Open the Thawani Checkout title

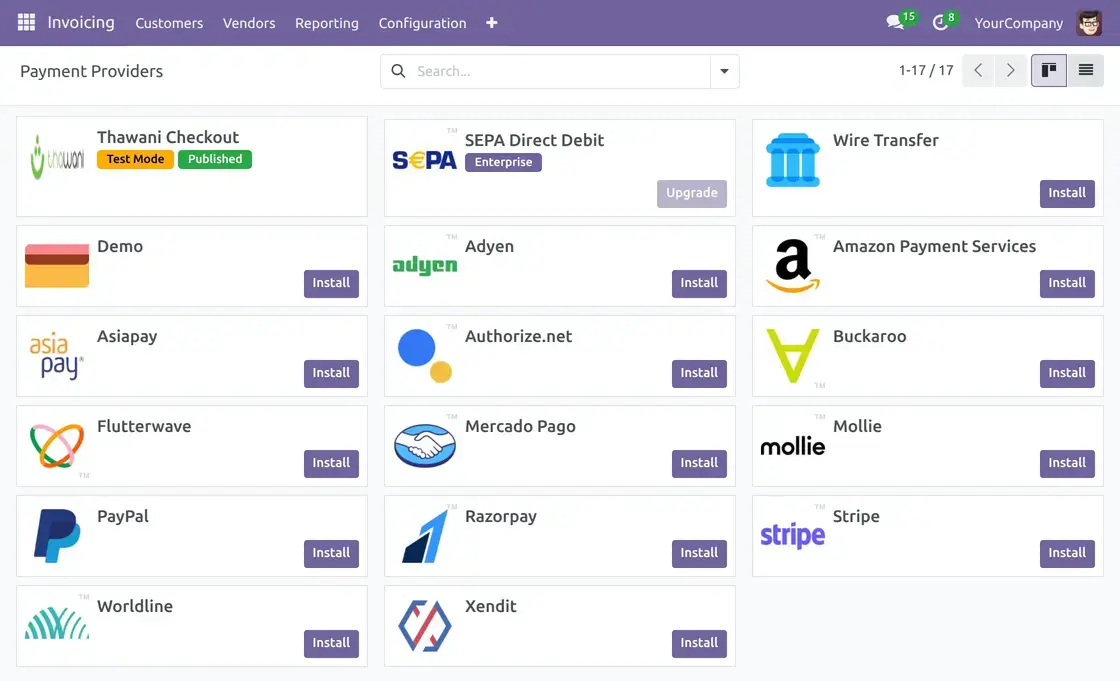coord(168,137)
